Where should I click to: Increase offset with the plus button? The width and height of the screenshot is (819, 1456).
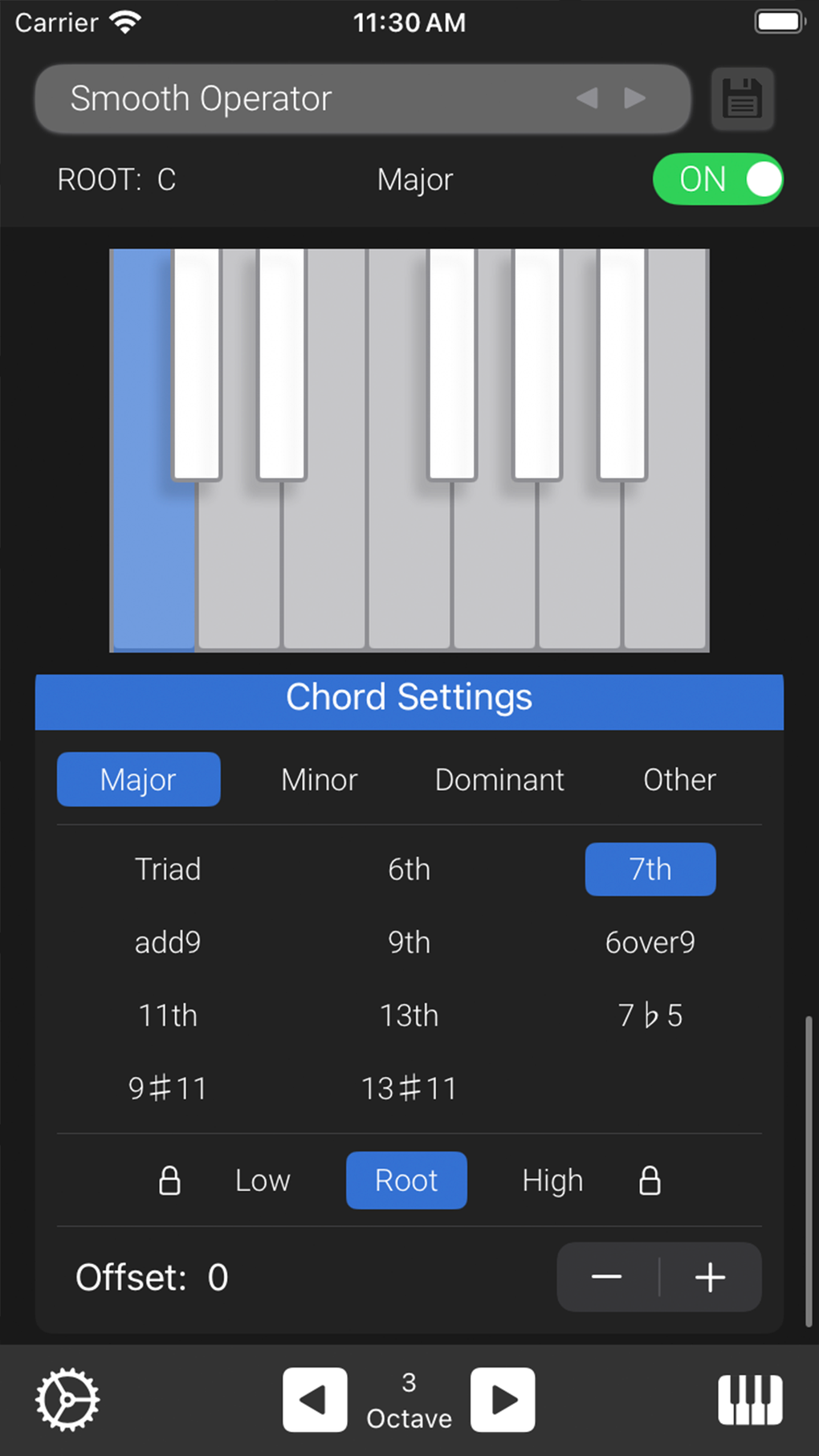pyautogui.click(x=710, y=1277)
